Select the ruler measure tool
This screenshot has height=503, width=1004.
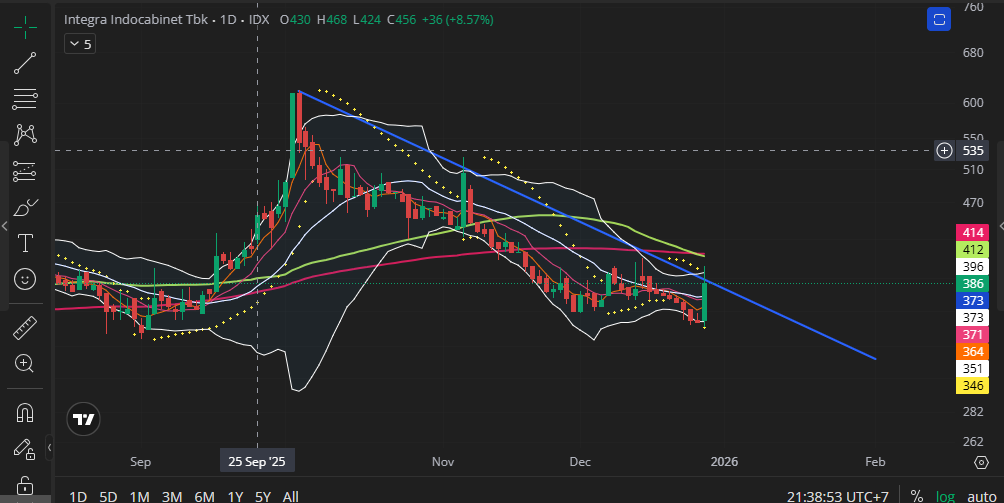pyautogui.click(x=25, y=327)
